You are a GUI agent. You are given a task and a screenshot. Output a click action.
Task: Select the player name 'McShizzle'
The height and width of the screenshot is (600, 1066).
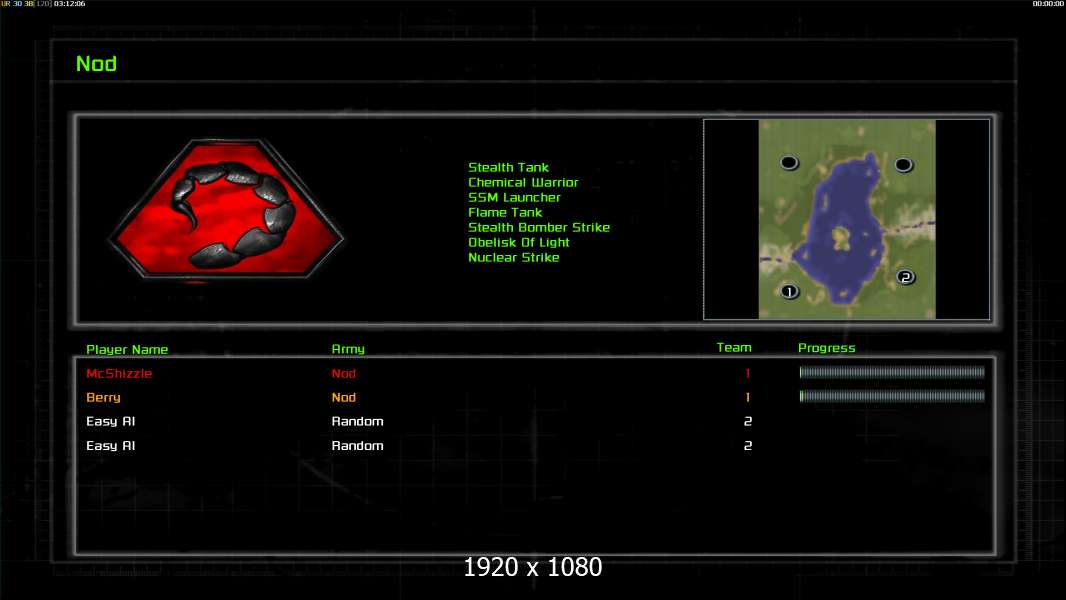(x=118, y=373)
